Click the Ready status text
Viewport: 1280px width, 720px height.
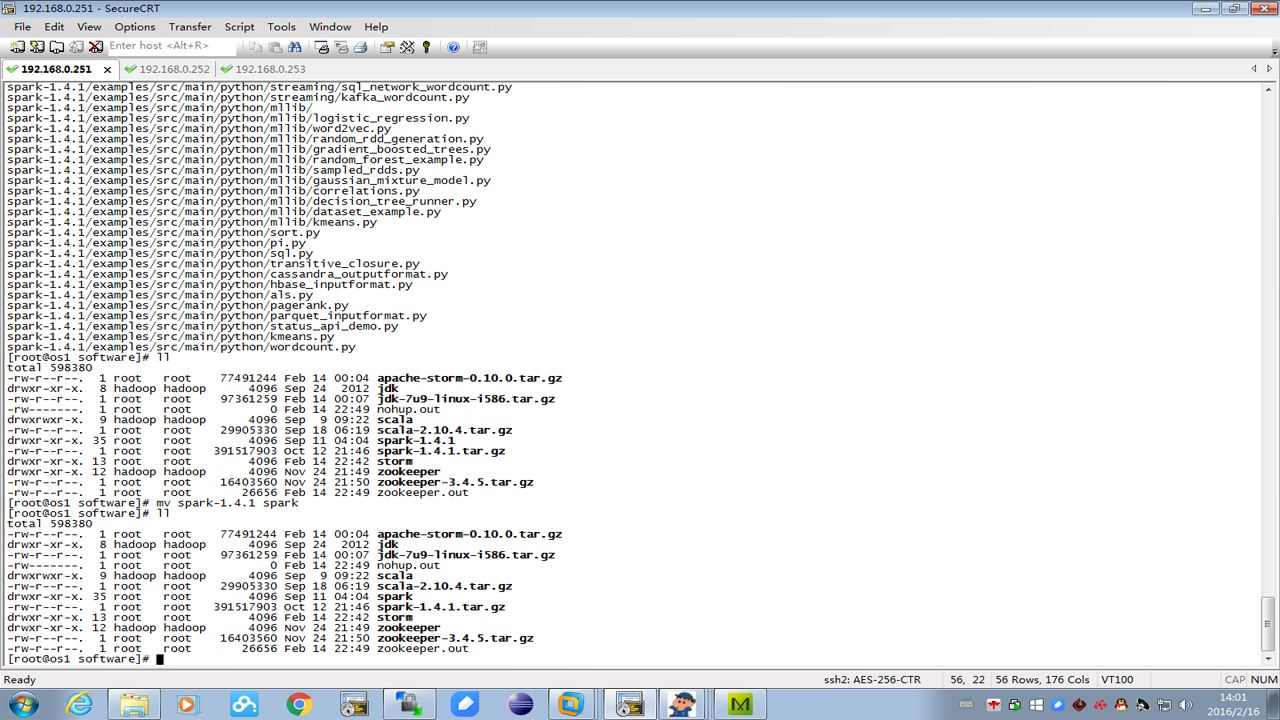(20, 680)
